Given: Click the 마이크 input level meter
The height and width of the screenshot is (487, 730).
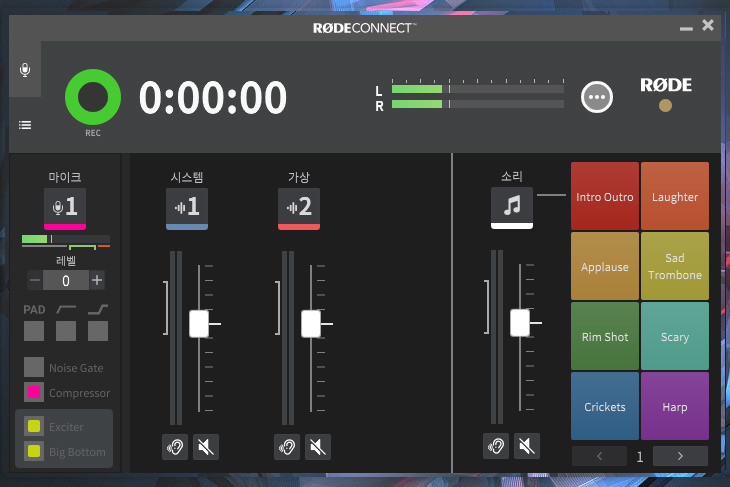Looking at the screenshot, I should tap(66, 241).
